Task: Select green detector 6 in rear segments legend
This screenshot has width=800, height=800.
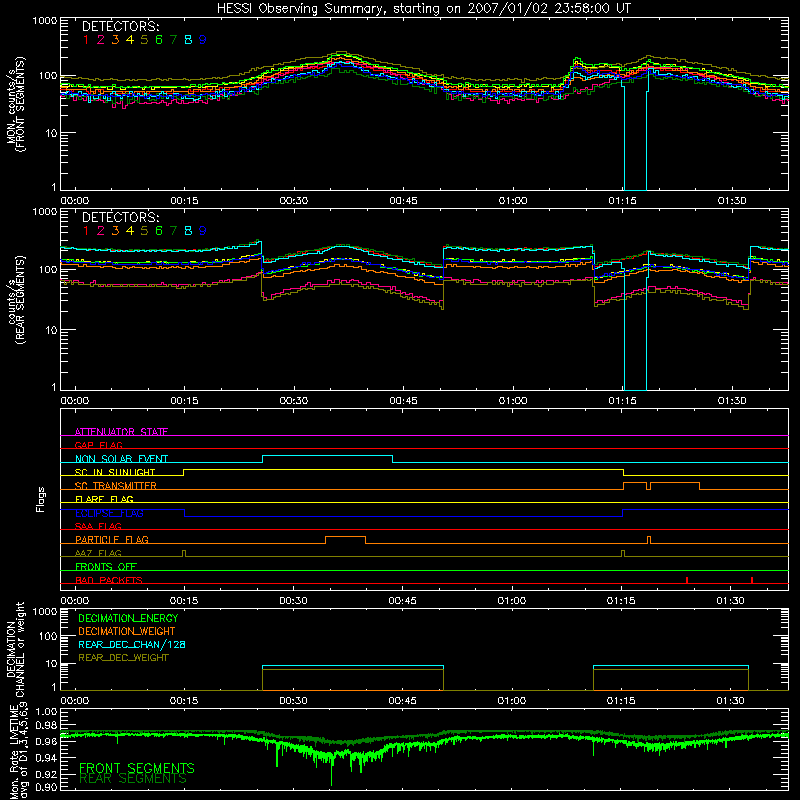Action: coord(159,231)
